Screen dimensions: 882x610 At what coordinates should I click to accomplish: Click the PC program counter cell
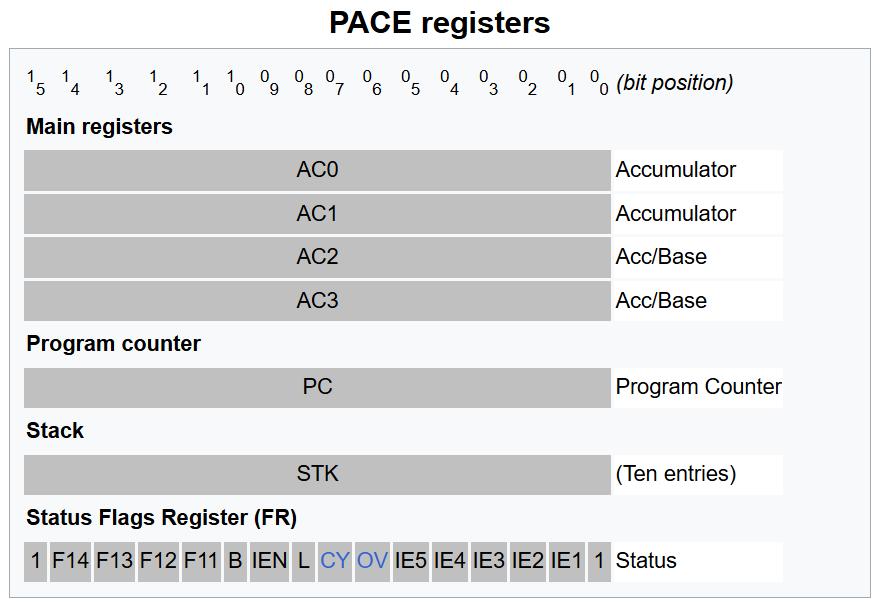point(317,387)
